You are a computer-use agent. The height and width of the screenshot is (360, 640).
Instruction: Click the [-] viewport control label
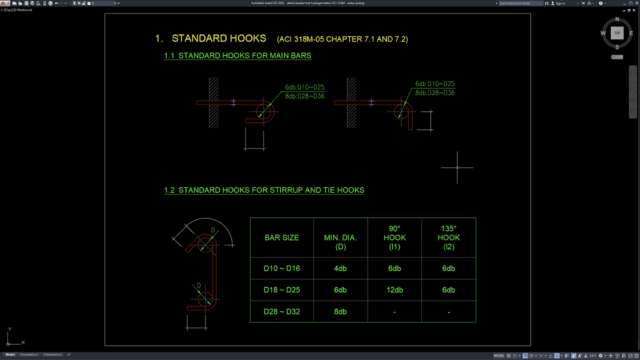[3, 10]
